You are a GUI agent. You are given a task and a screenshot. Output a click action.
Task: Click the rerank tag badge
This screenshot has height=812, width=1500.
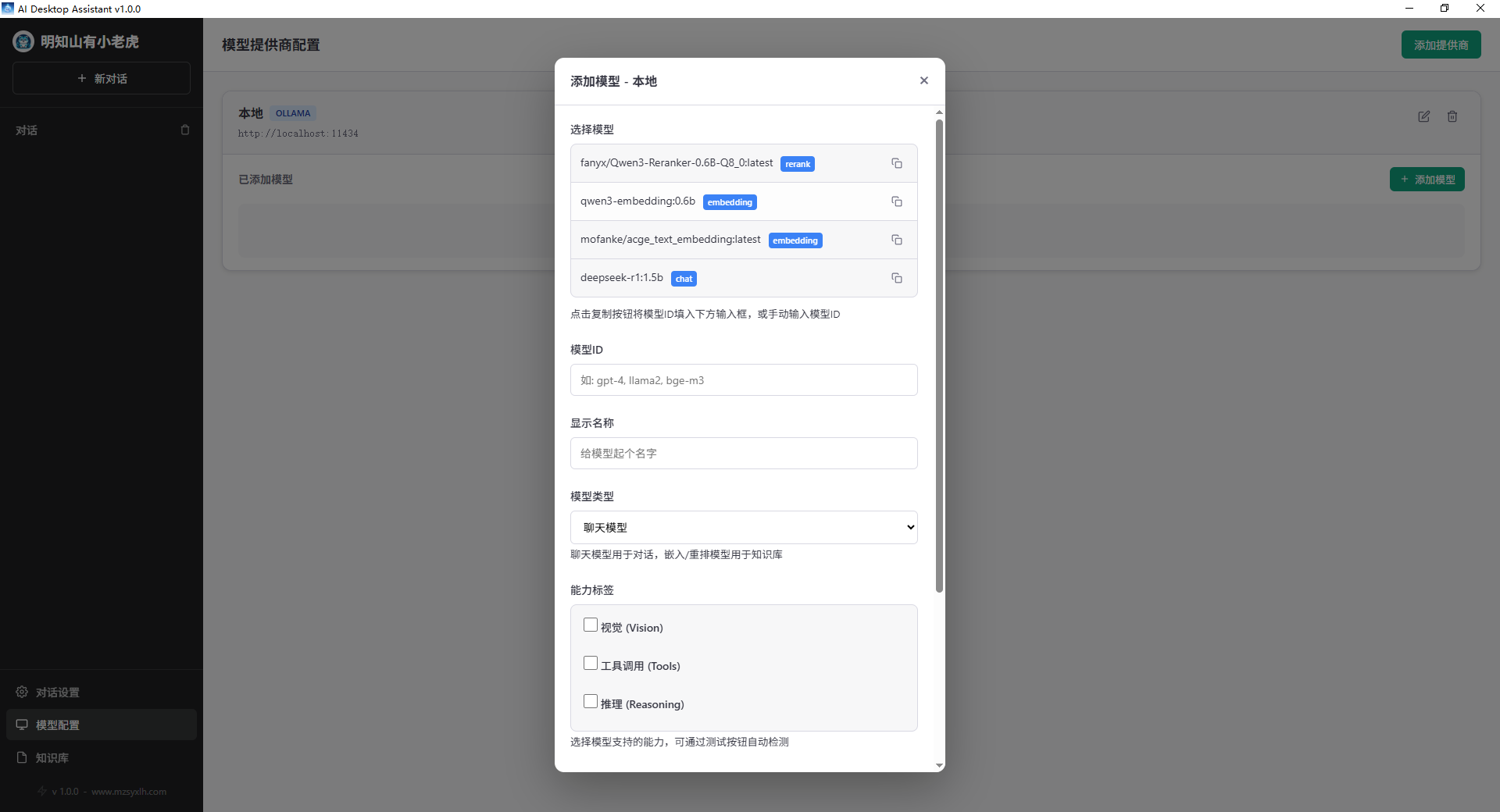(798, 164)
